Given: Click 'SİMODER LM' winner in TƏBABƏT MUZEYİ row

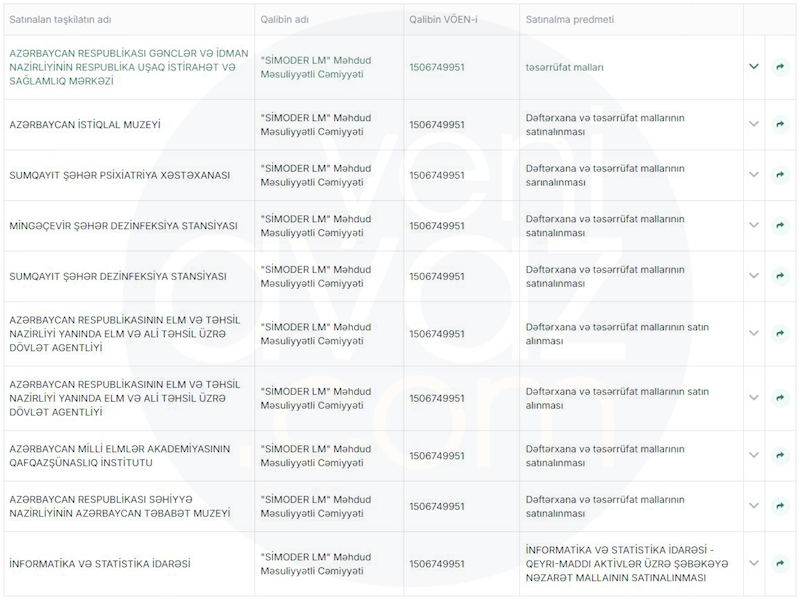Looking at the screenshot, I should click(316, 506).
